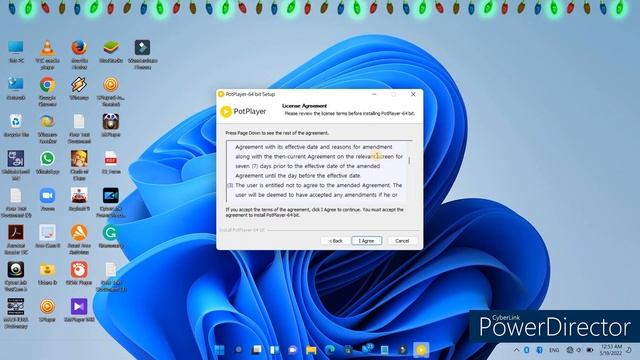Image resolution: width=640 pixels, height=360 pixels.
Task: Show hidden system tray icons
Action: [x=516, y=350]
